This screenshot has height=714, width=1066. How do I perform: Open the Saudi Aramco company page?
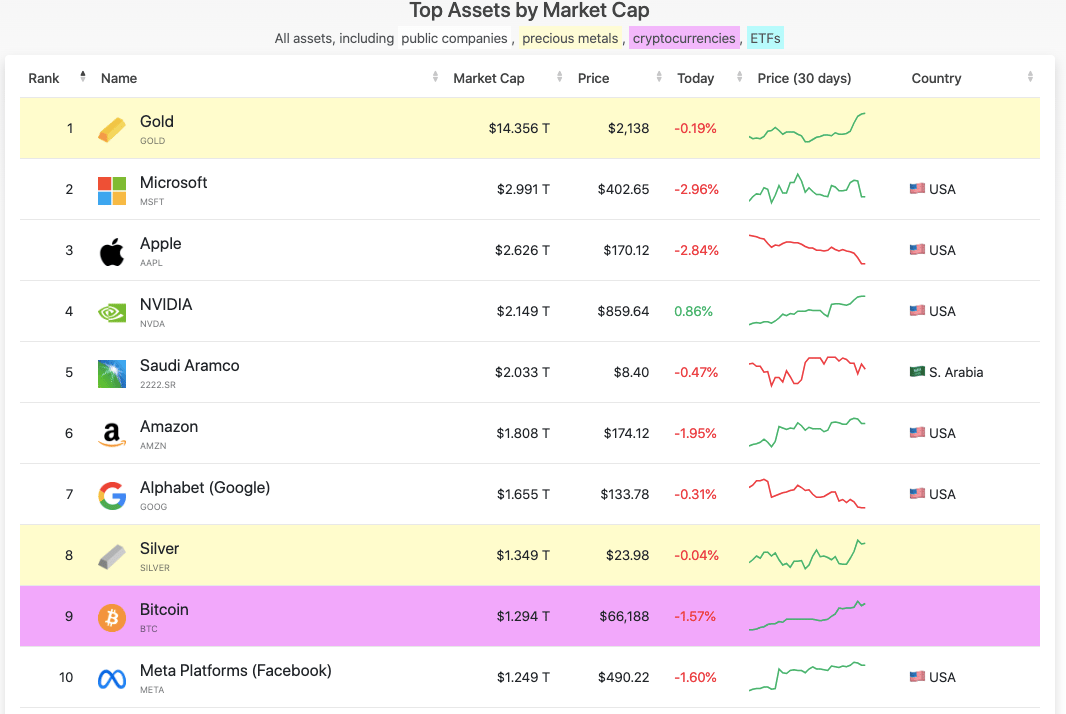[190, 366]
